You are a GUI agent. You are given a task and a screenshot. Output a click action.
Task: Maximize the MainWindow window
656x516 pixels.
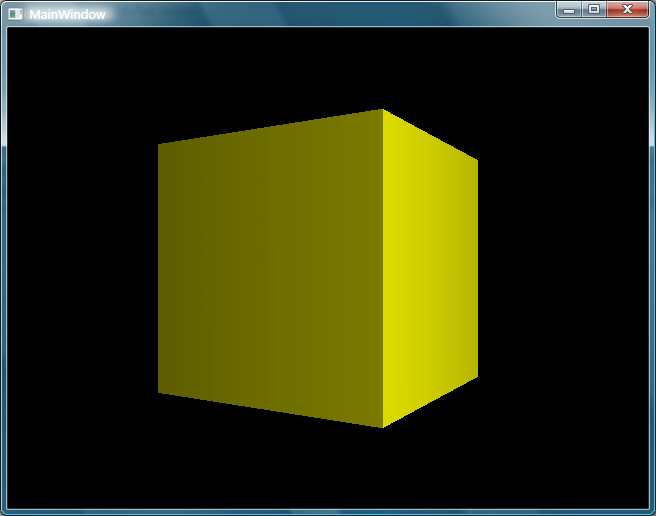(594, 10)
